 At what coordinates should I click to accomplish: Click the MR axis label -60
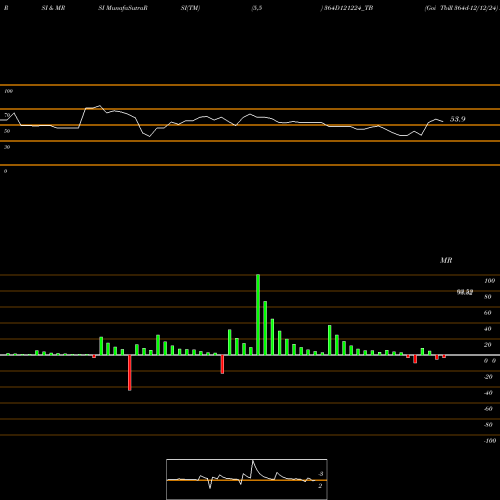point(488,409)
